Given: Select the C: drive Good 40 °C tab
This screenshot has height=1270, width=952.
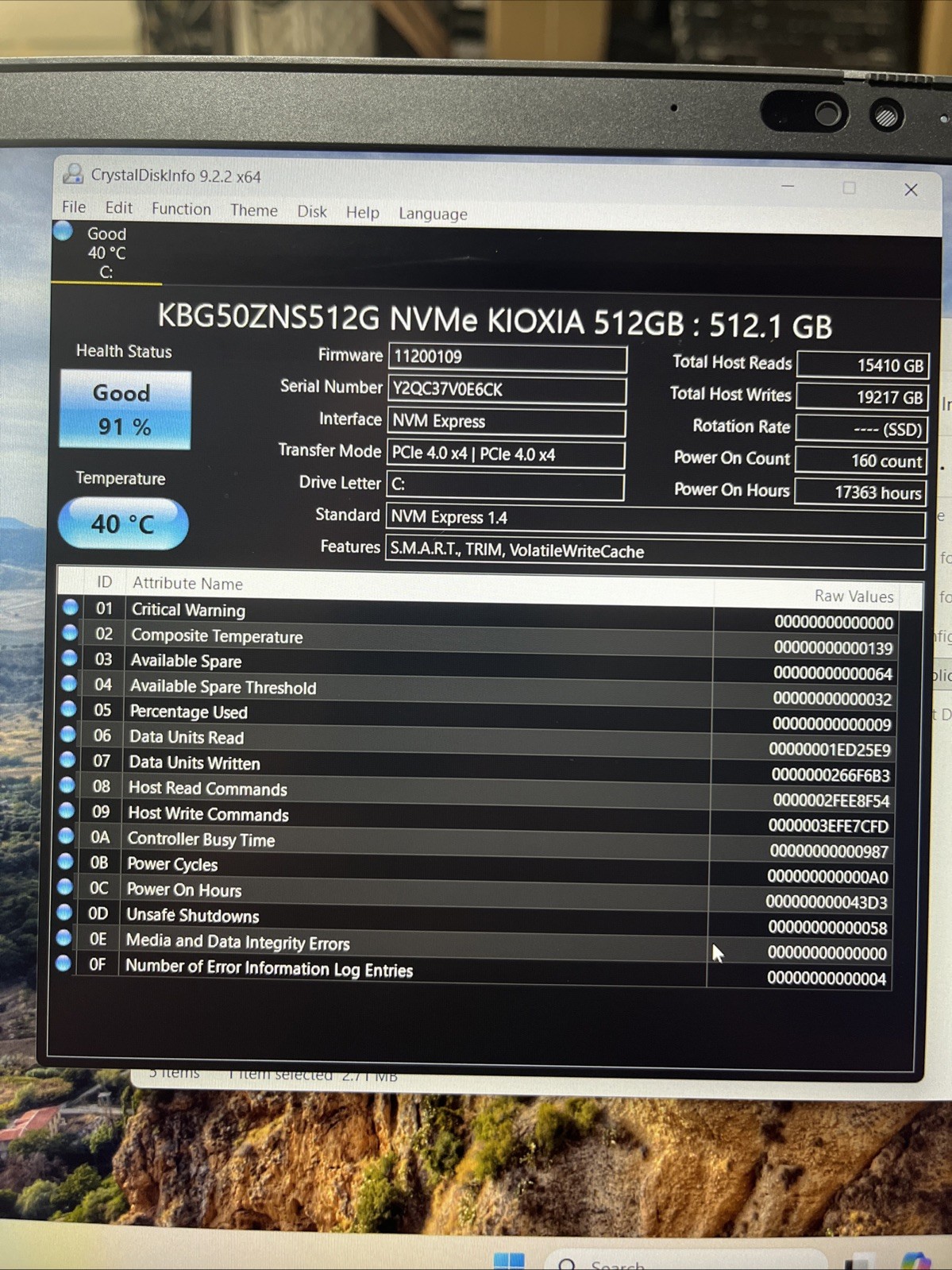Looking at the screenshot, I should coord(106,253).
